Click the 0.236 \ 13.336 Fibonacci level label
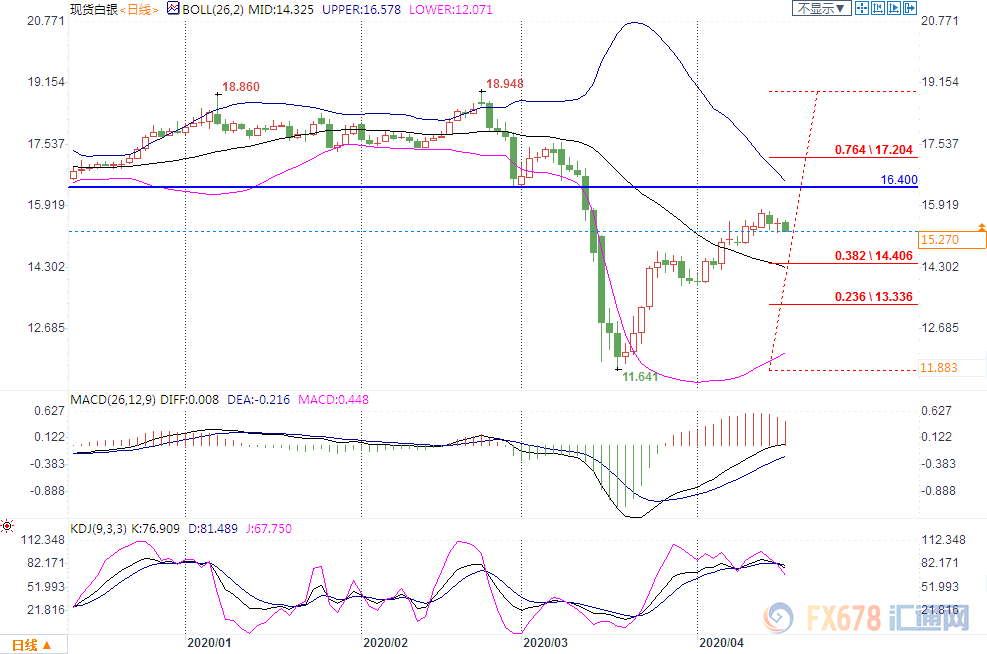987x654 pixels. pyautogui.click(x=874, y=296)
